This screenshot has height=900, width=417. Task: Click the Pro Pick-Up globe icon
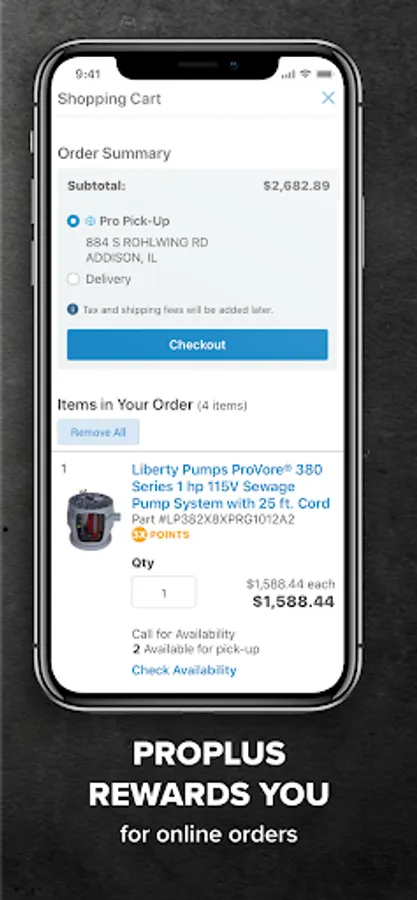[90, 221]
